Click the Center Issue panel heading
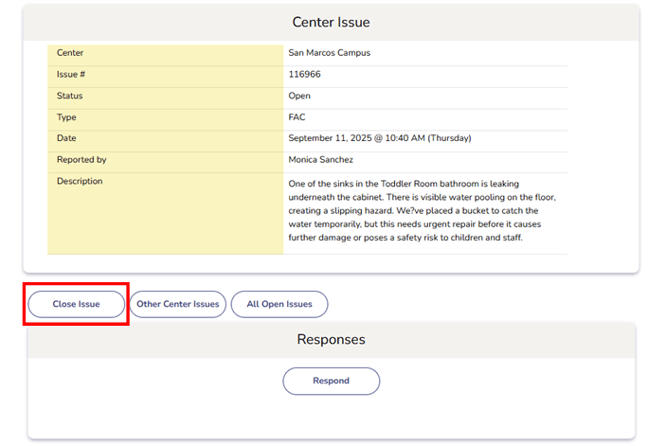Image resolution: width=666 pixels, height=446 pixels. coord(331,22)
